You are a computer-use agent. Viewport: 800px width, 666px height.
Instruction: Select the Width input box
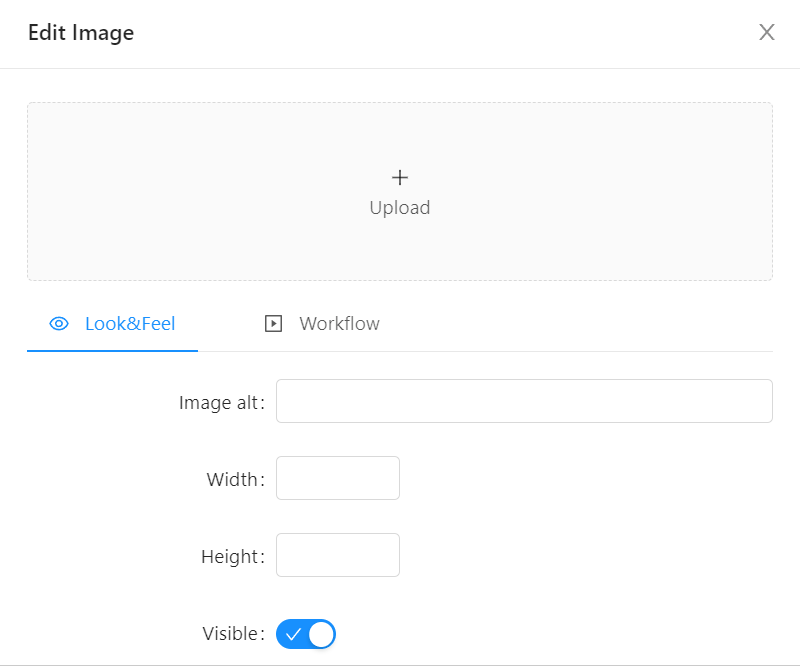(x=338, y=478)
